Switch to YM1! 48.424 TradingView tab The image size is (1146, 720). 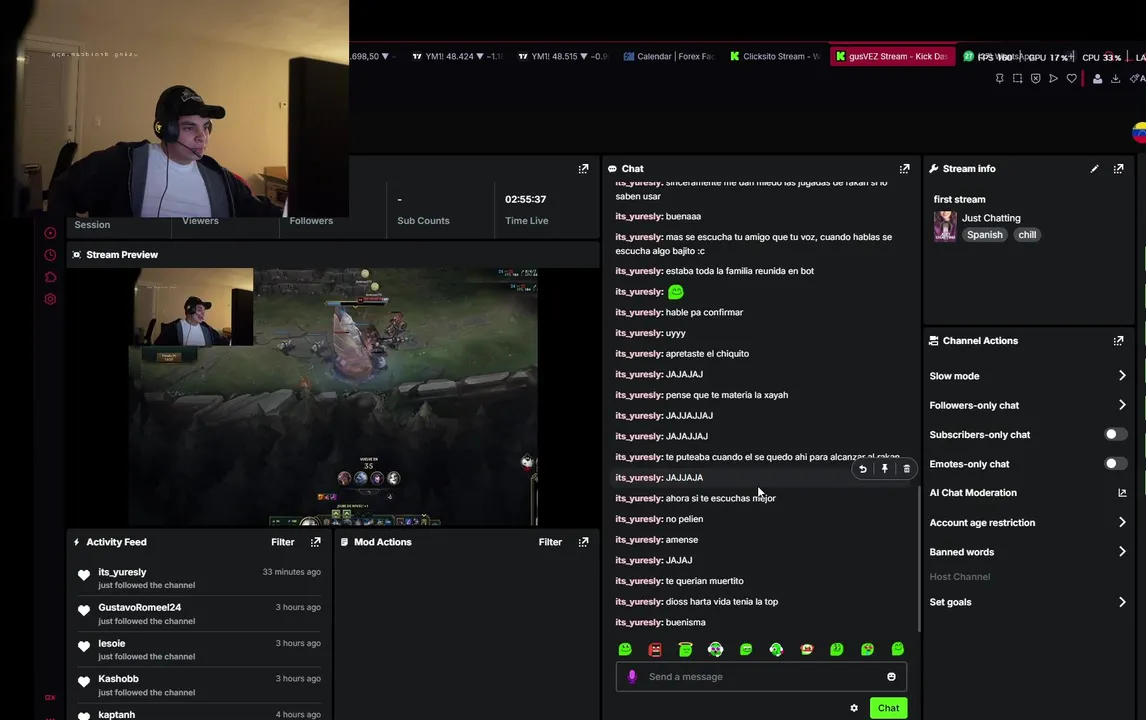click(x=457, y=56)
